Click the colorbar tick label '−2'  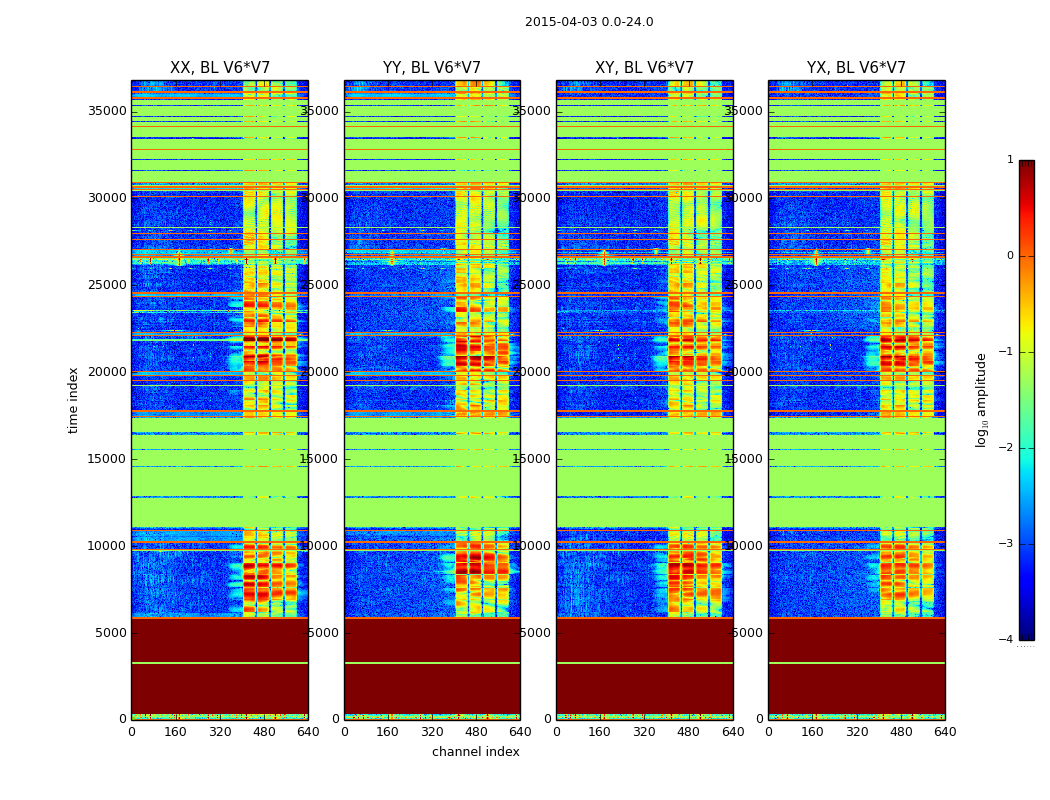(1006, 447)
